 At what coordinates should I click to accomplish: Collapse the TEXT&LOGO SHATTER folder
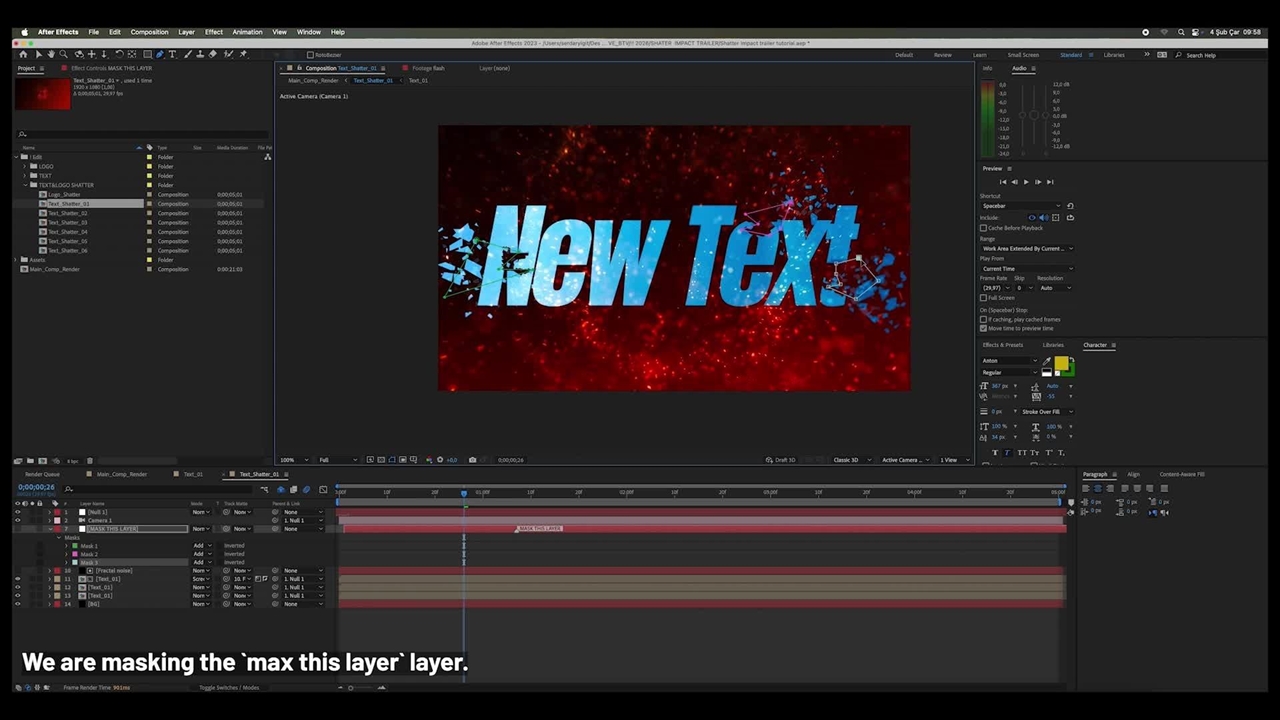click(26, 185)
